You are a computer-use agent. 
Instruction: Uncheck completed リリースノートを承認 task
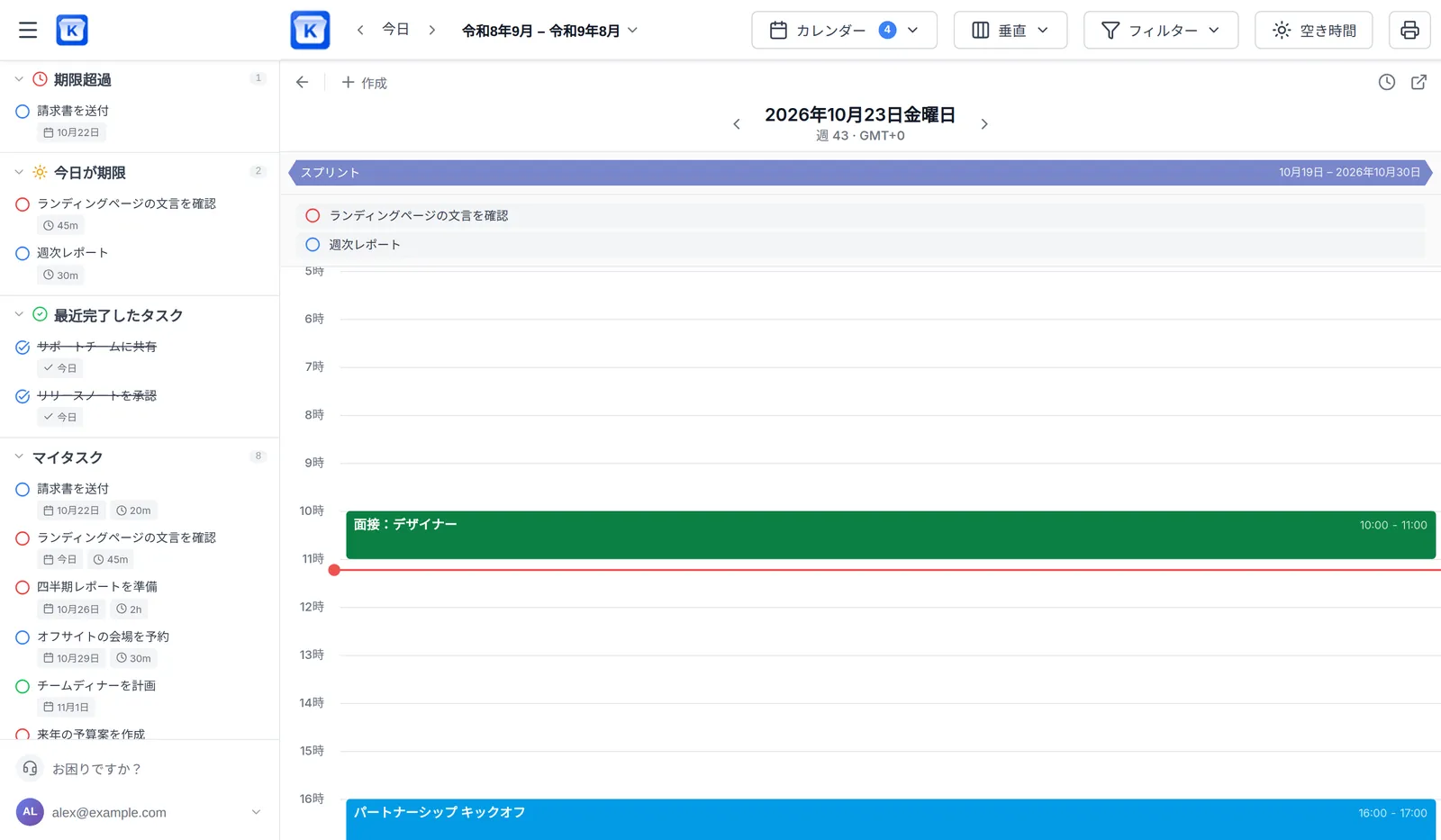click(x=23, y=396)
